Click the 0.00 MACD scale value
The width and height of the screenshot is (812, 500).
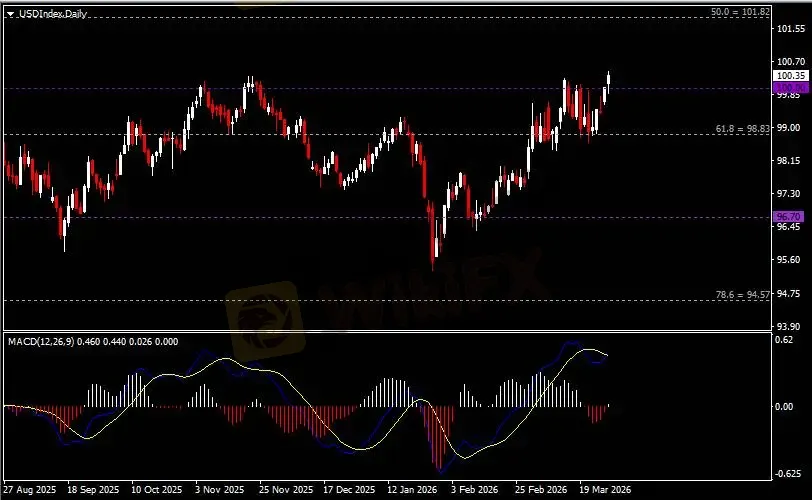click(785, 407)
